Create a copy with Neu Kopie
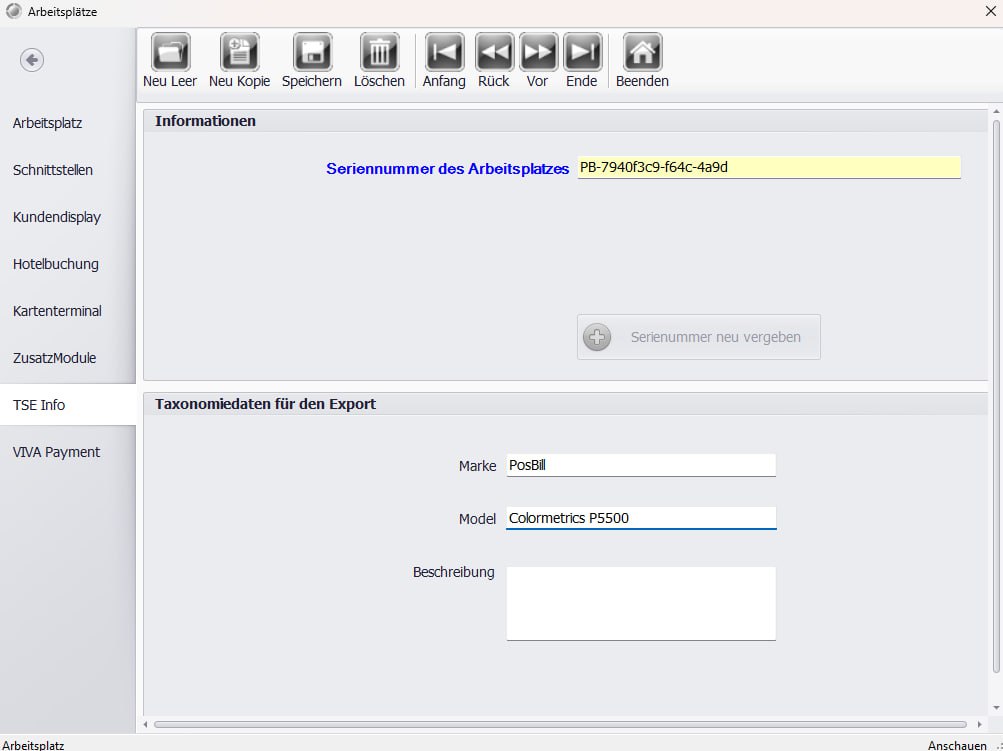 pyautogui.click(x=239, y=52)
